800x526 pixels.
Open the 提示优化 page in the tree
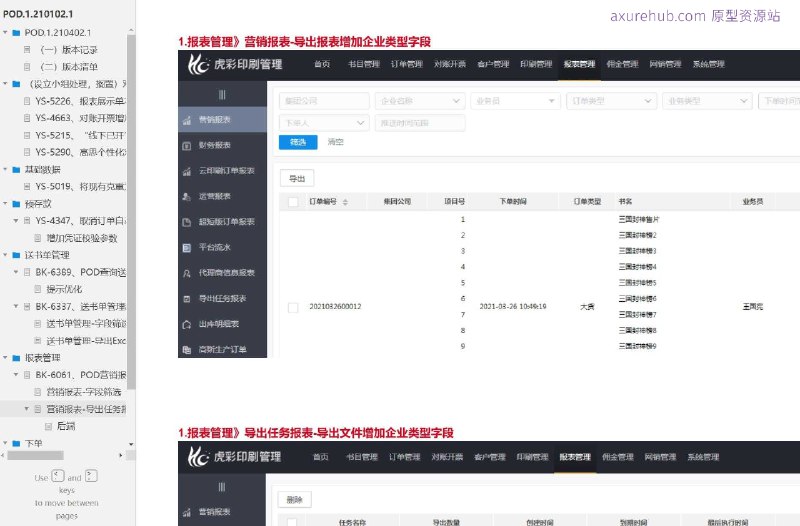pos(64,289)
